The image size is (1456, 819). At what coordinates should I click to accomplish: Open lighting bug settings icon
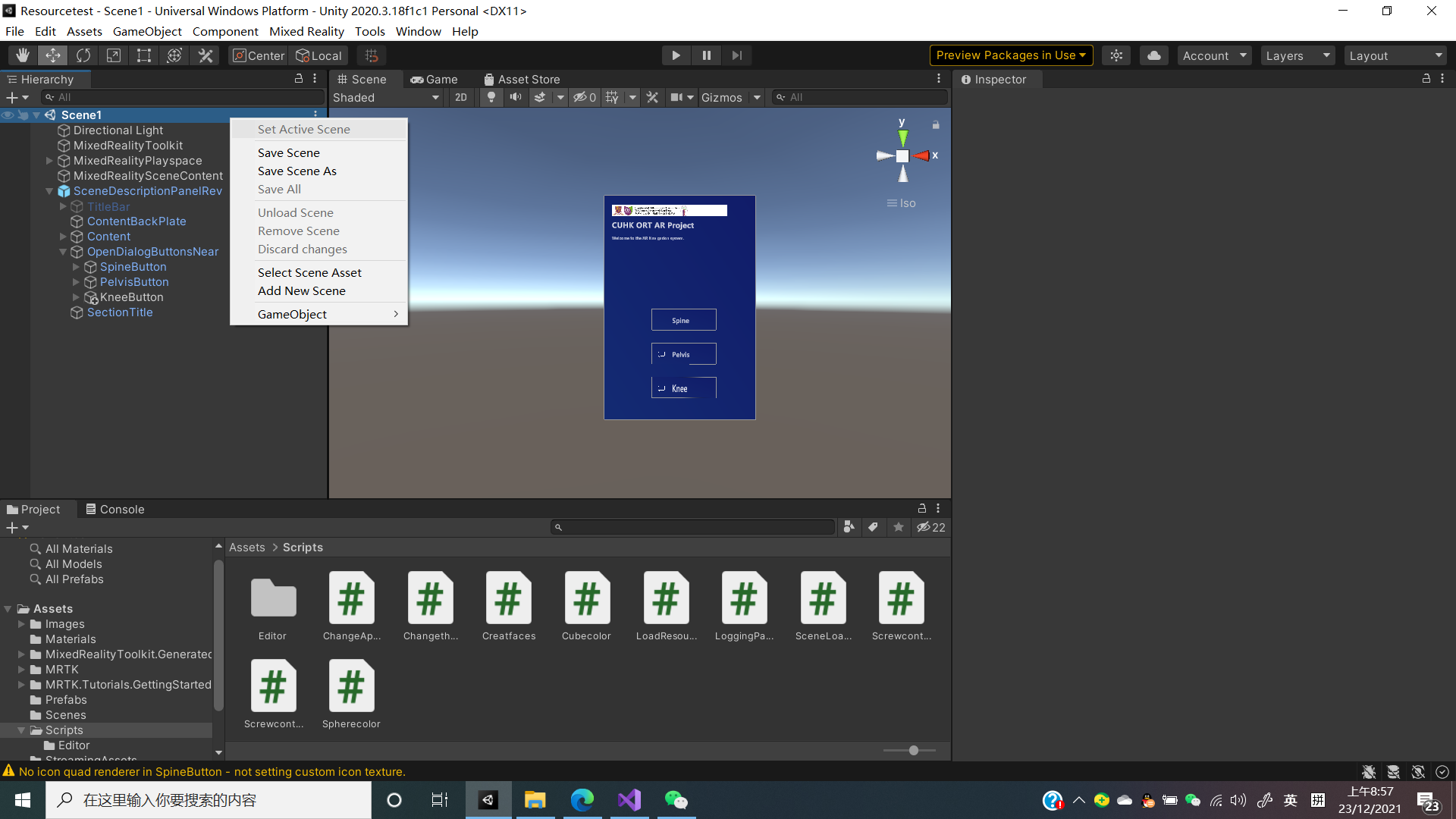point(1369,771)
